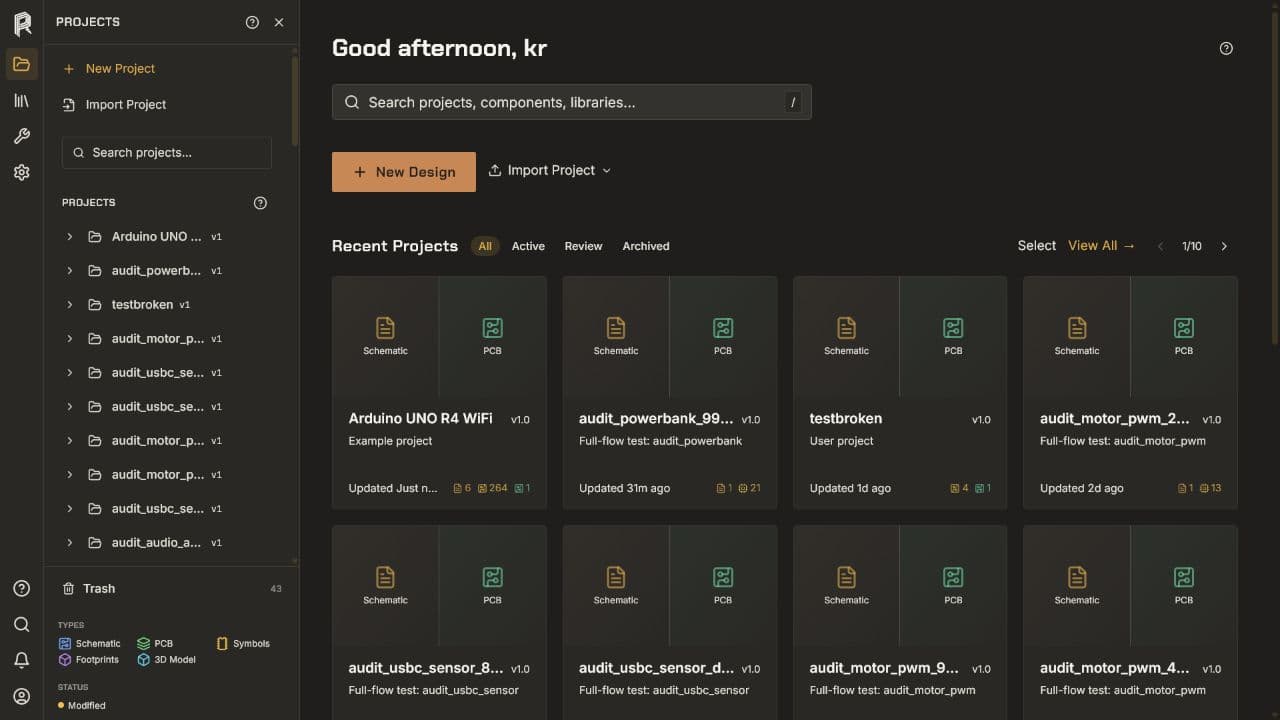Image resolution: width=1280 pixels, height=720 pixels.
Task: Click the help icon beside PROJECTS list heading
Action: pyautogui.click(x=260, y=203)
